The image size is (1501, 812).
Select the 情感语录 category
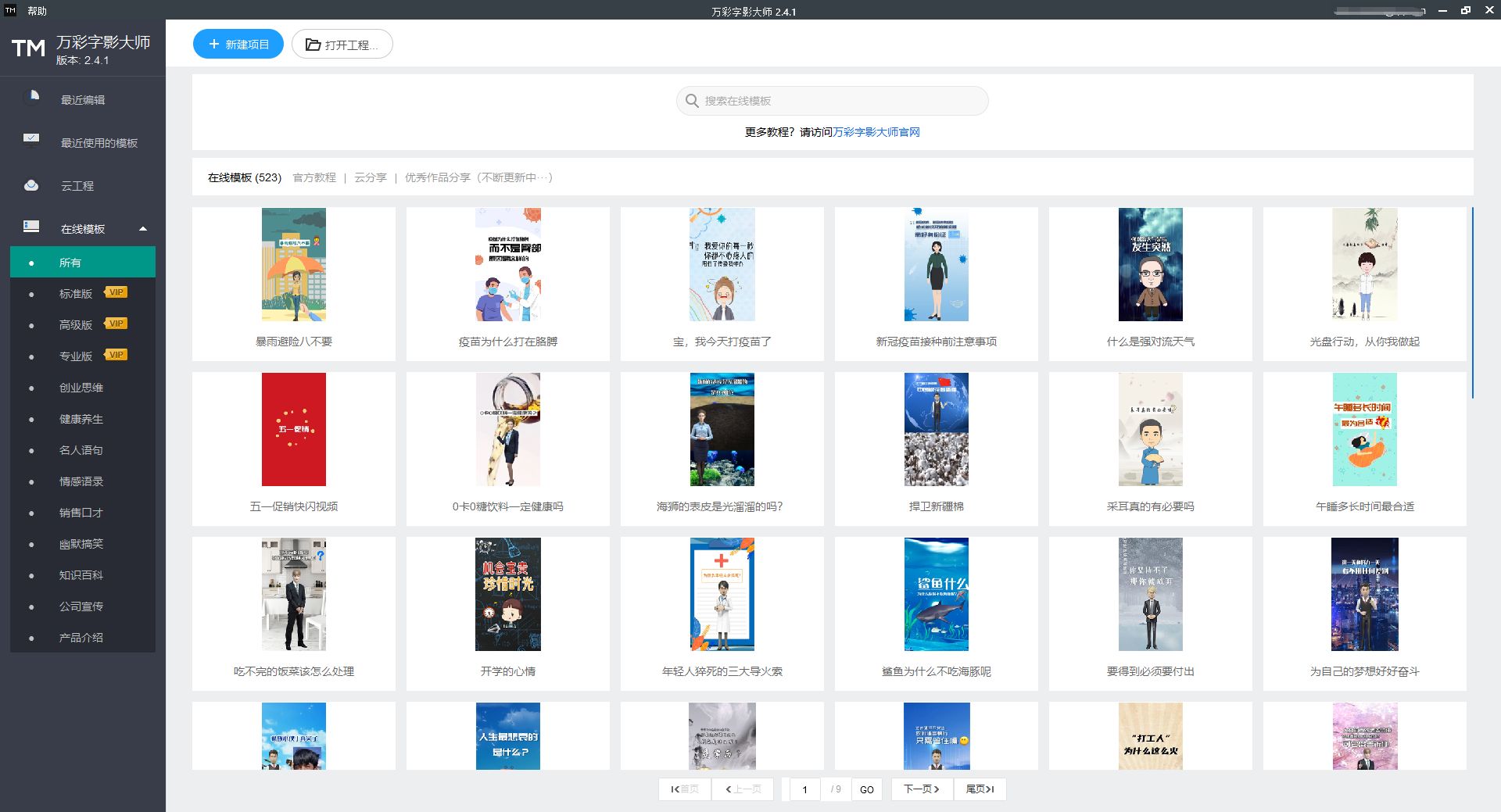(x=83, y=481)
